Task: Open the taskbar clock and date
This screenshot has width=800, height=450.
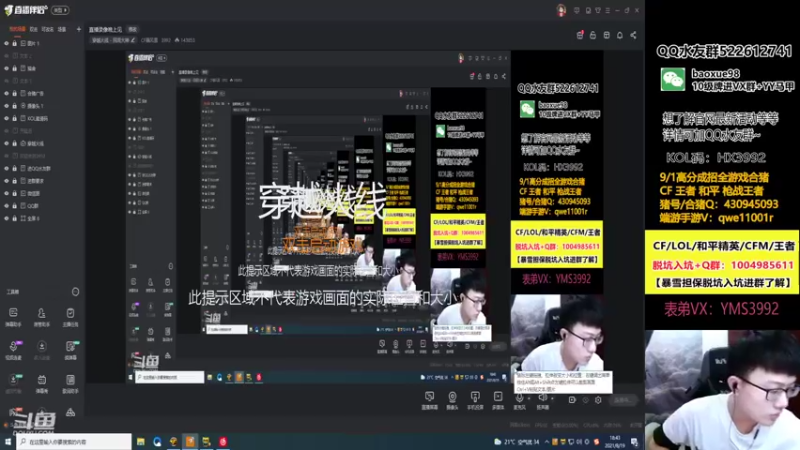Action: pyautogui.click(x=615, y=442)
